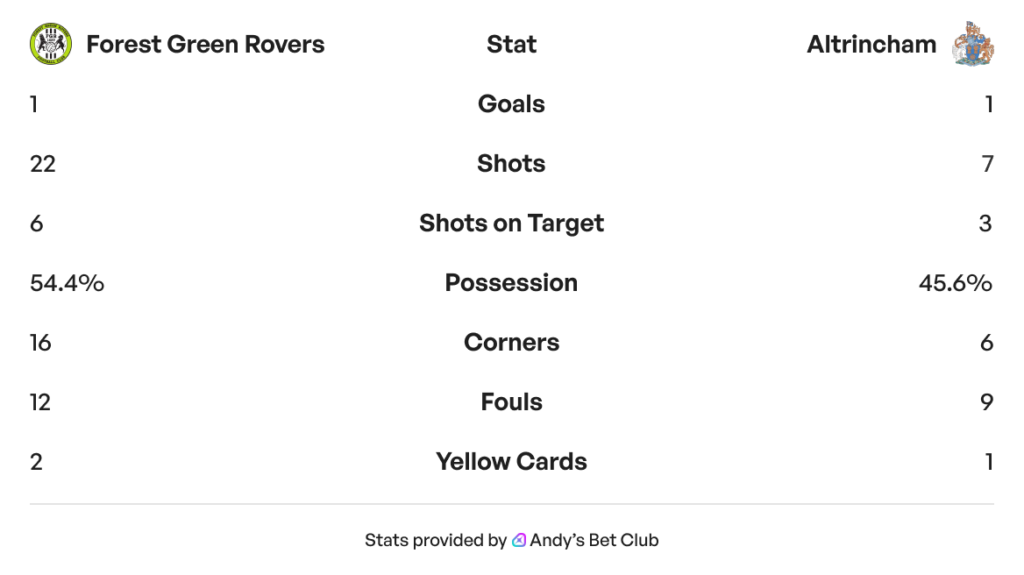The width and height of the screenshot is (1024, 575).
Task: Select the Altrincham team name
Action: (871, 44)
